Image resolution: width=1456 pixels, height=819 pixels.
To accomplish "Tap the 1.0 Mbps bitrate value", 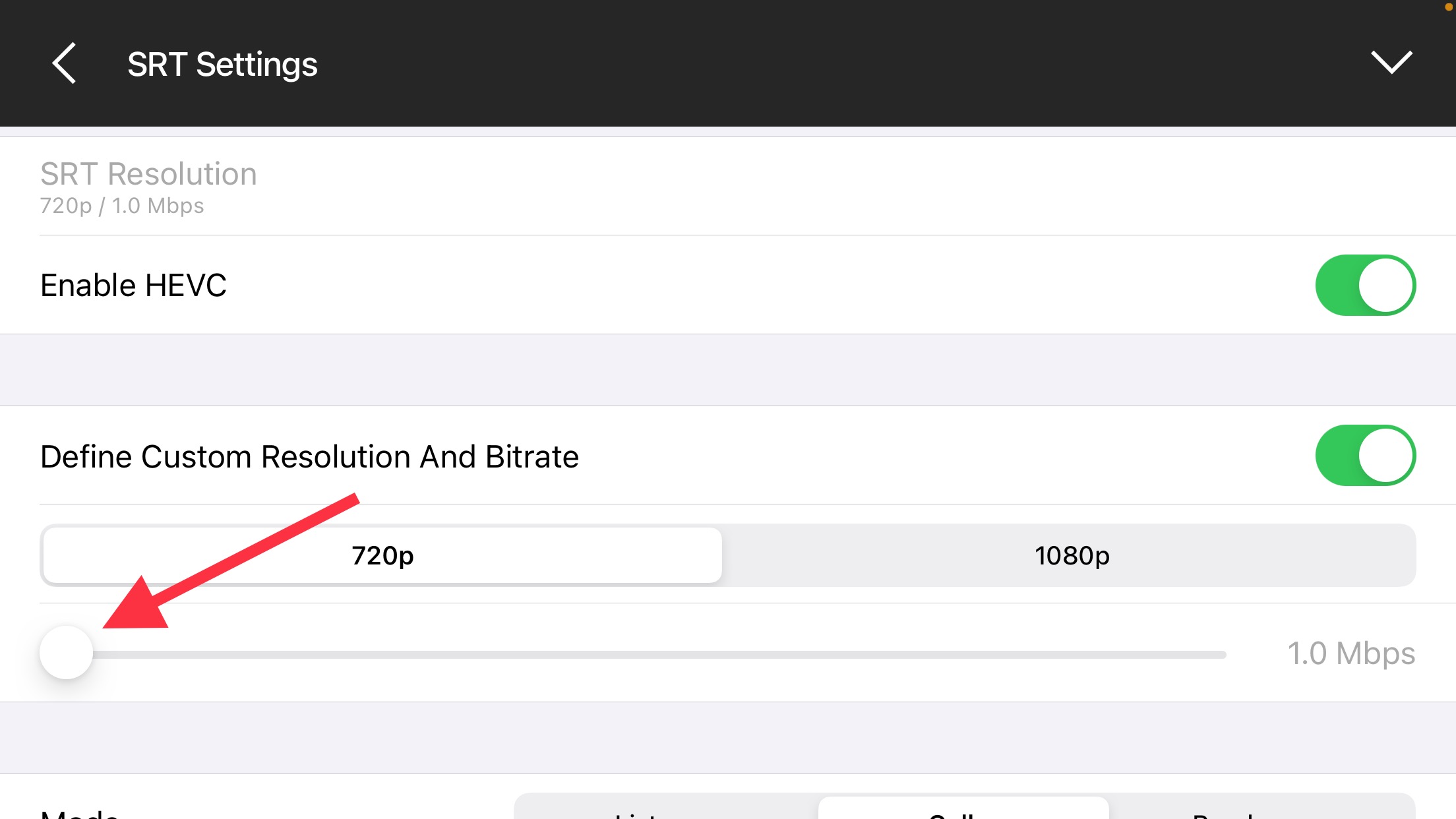I will (1351, 653).
